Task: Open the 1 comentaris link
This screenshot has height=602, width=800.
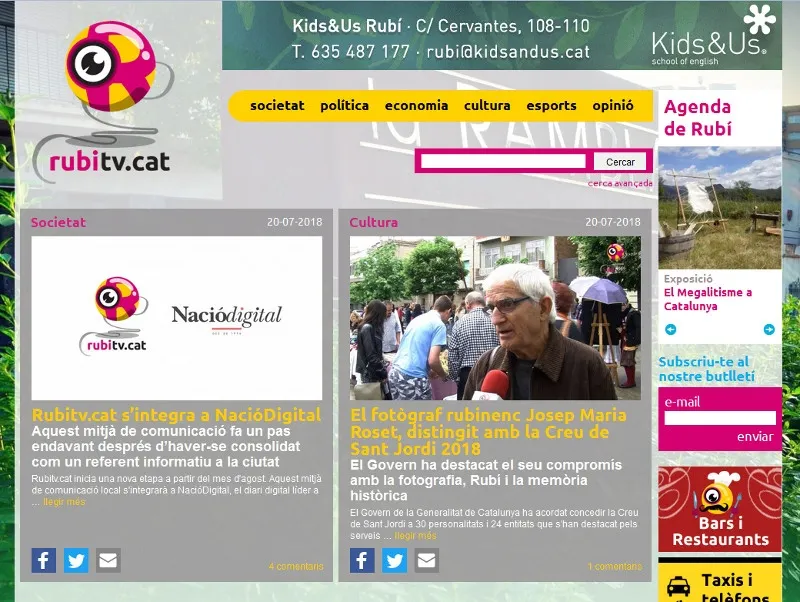Action: click(615, 566)
